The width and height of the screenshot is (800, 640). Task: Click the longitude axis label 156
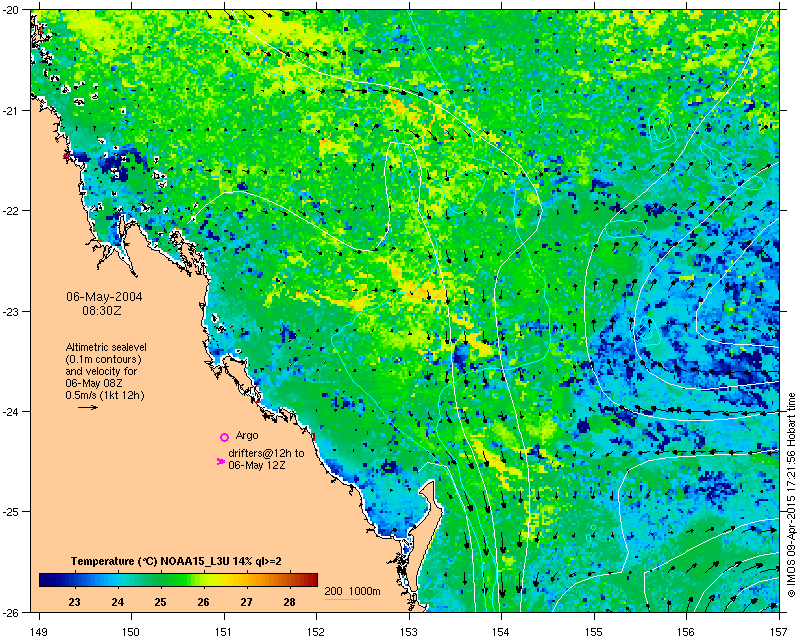686,632
